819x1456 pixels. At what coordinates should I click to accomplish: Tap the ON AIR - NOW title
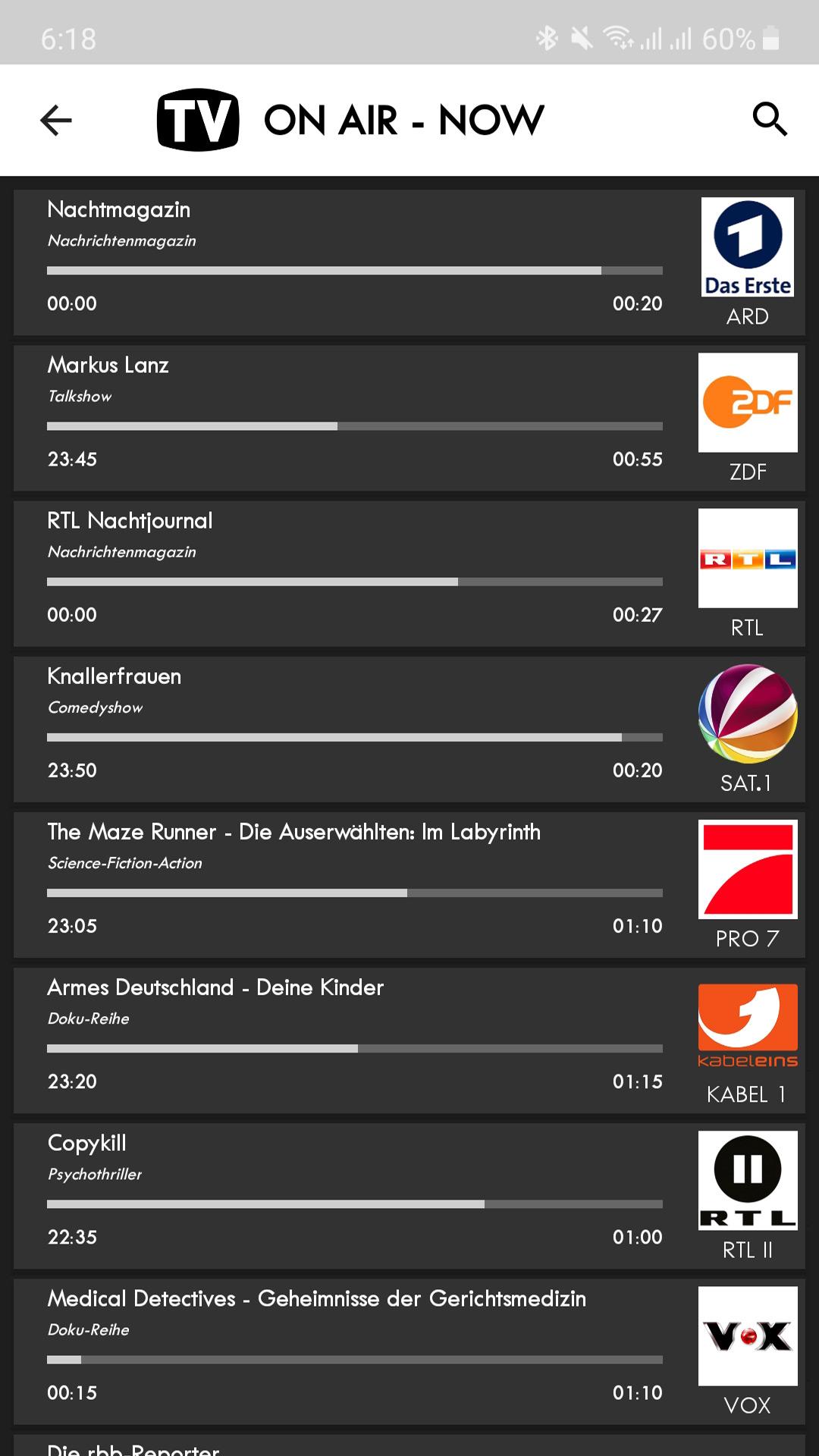coord(403,120)
